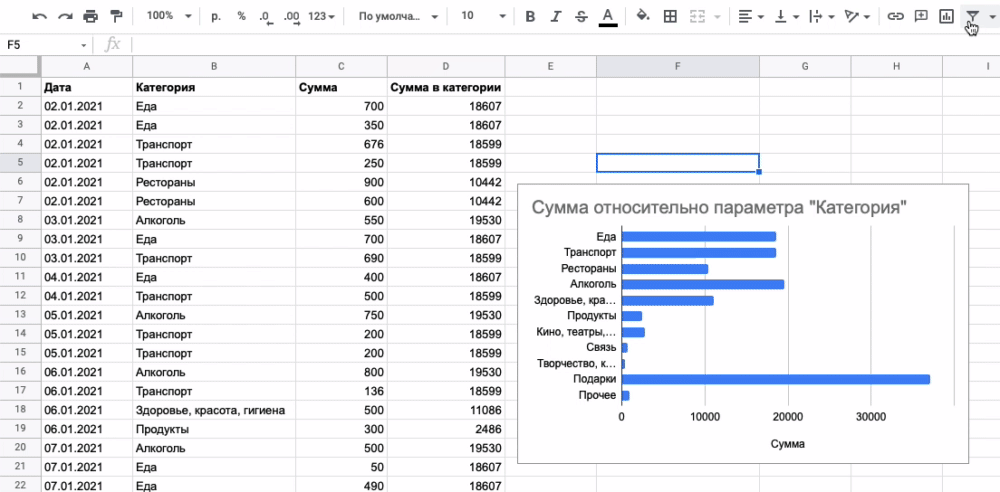Click the Print icon
This screenshot has width=1000, height=492.
(x=91, y=17)
